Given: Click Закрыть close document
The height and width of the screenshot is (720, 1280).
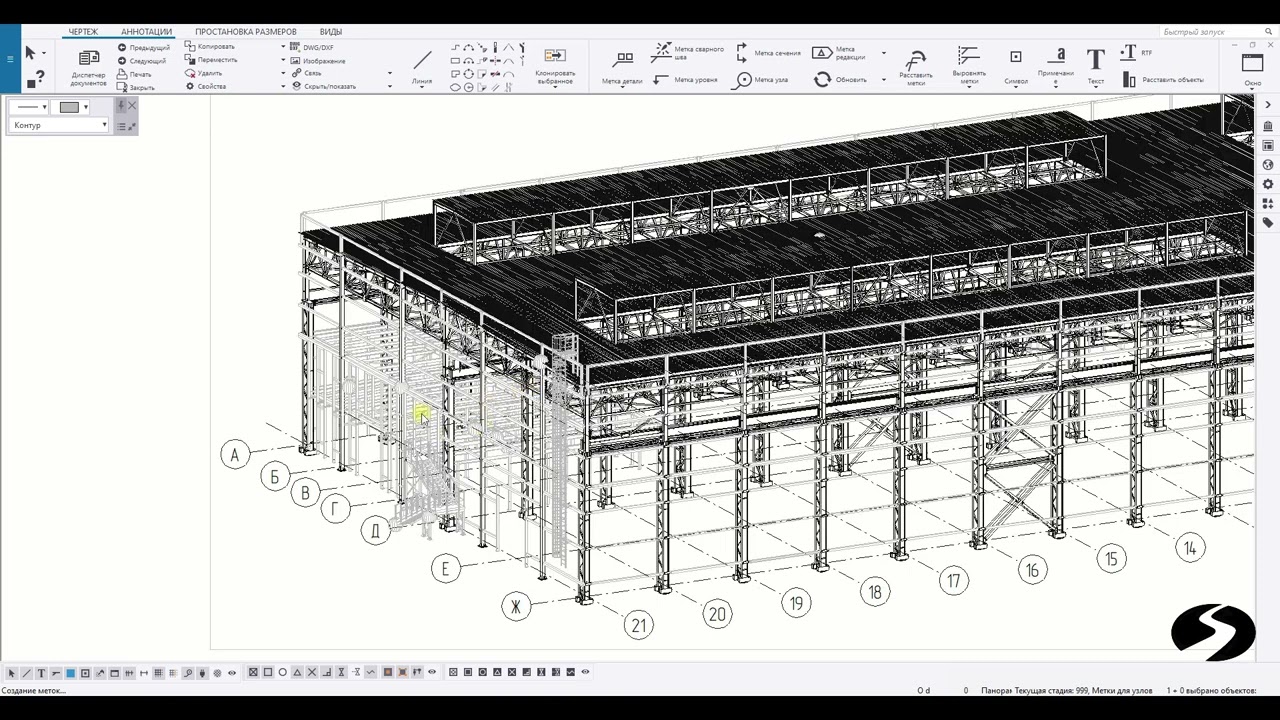Looking at the screenshot, I should [x=135, y=87].
